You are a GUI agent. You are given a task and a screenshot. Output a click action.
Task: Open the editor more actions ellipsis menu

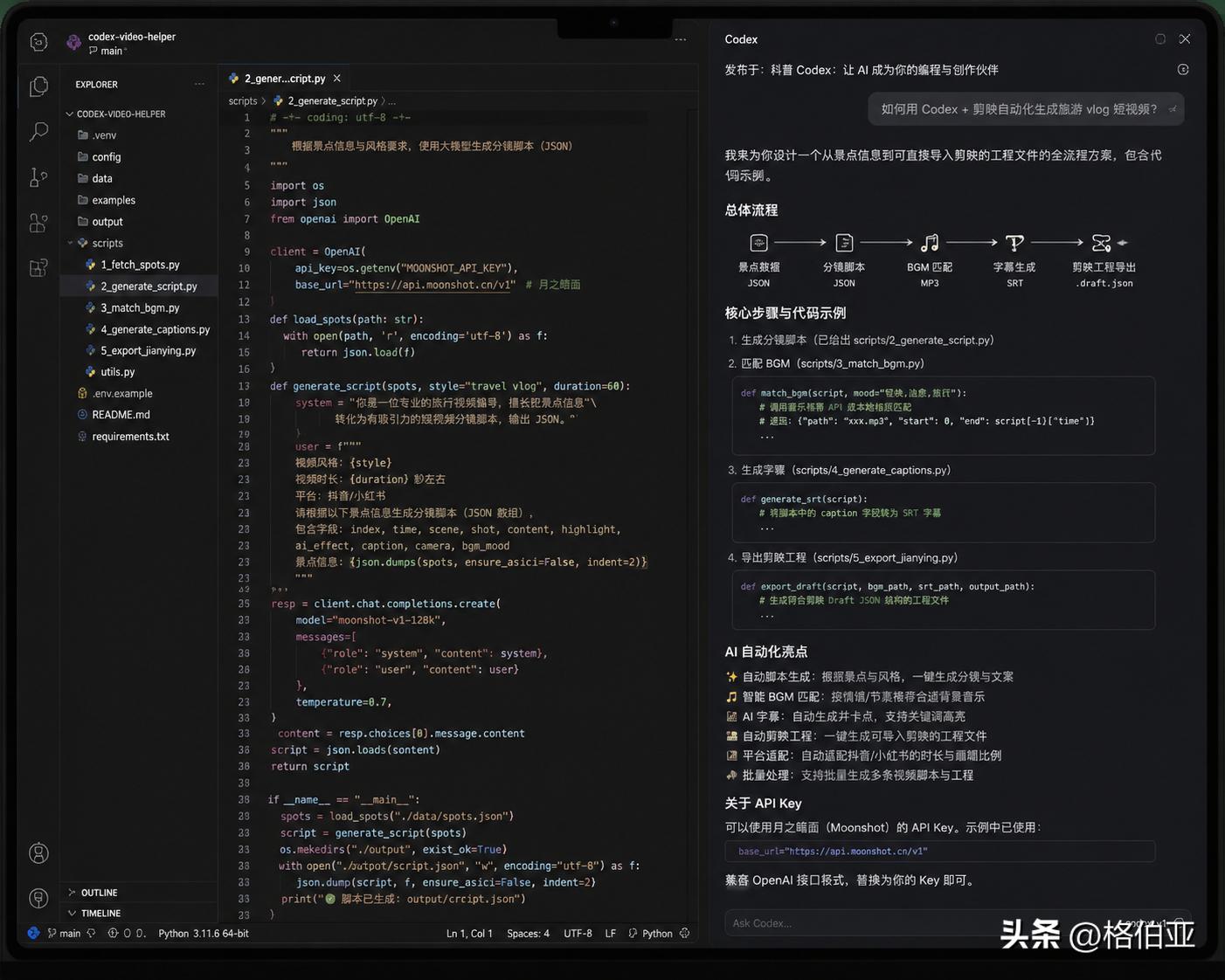681,39
